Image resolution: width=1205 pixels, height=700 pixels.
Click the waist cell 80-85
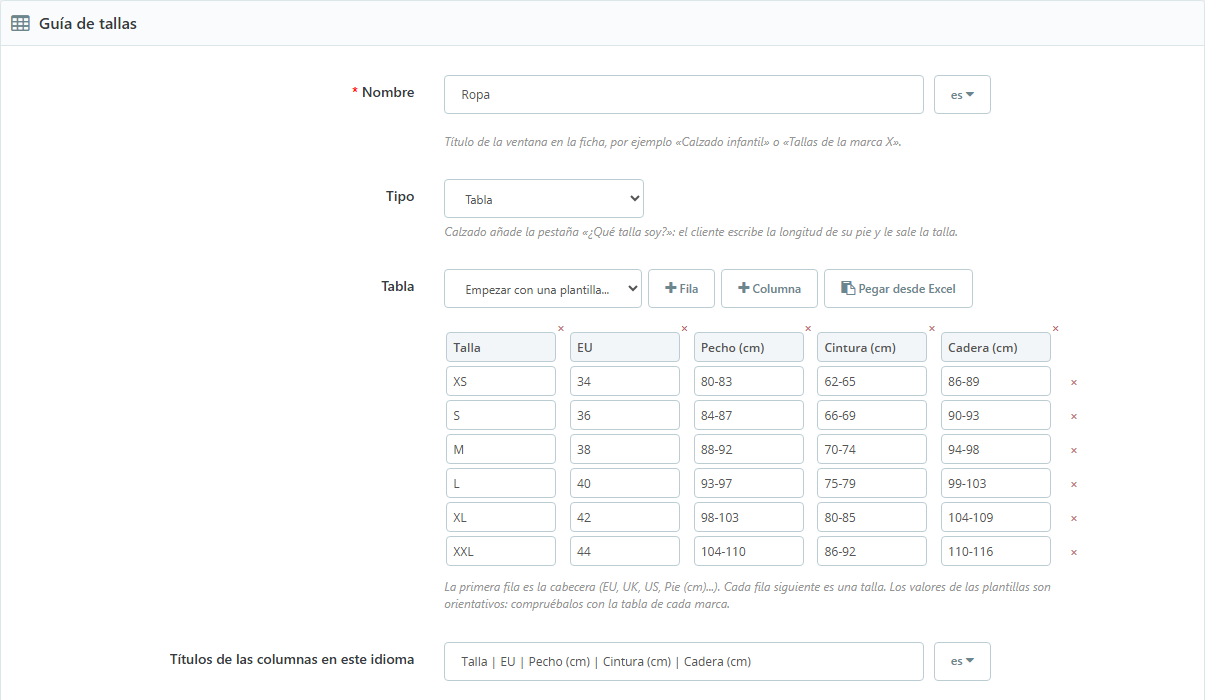[x=872, y=517]
